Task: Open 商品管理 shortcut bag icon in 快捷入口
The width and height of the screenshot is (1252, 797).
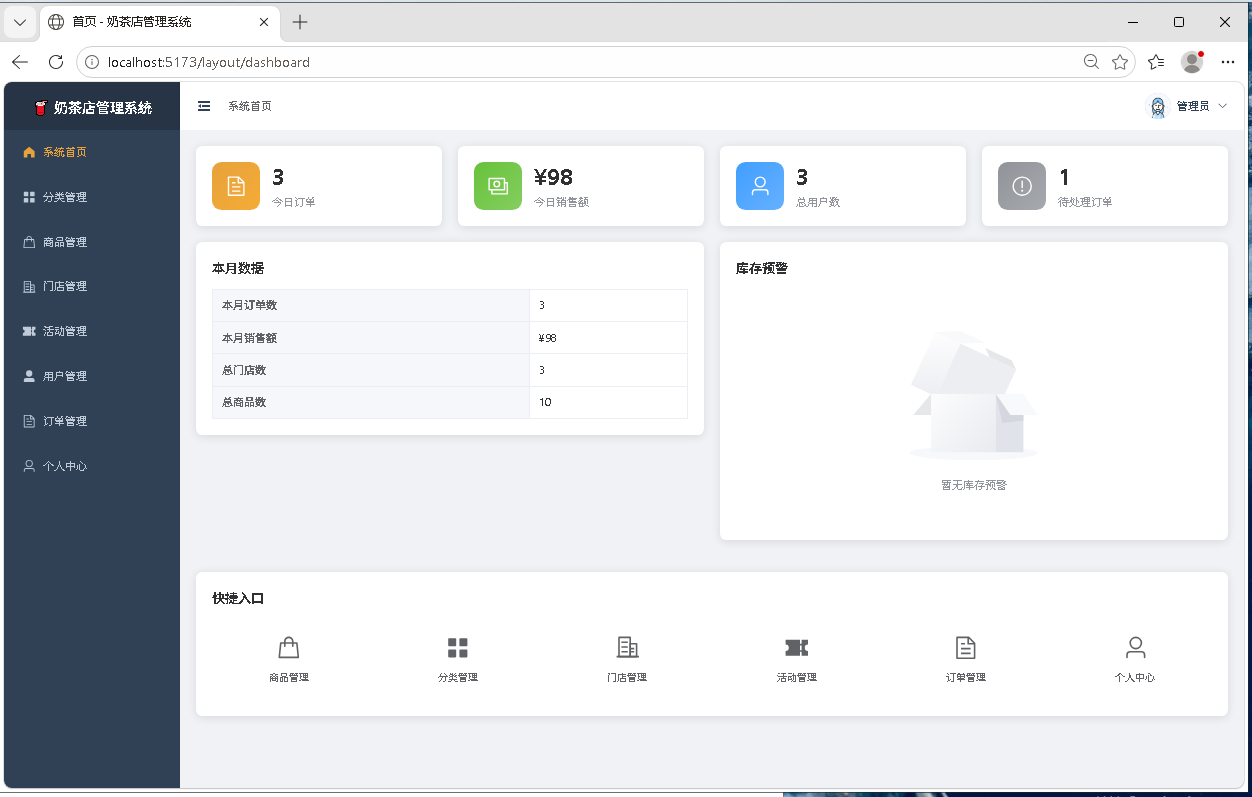Action: 289,647
